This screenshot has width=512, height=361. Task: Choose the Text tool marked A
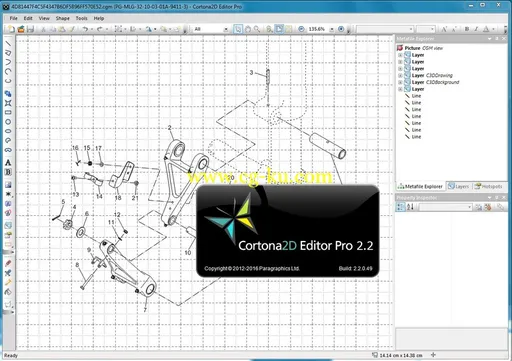pyautogui.click(x=8, y=163)
